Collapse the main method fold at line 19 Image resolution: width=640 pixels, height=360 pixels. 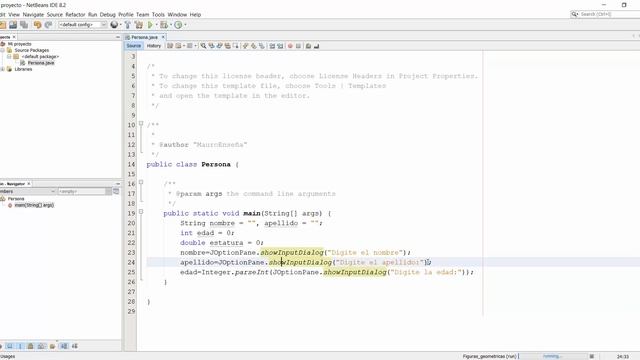coord(141,211)
